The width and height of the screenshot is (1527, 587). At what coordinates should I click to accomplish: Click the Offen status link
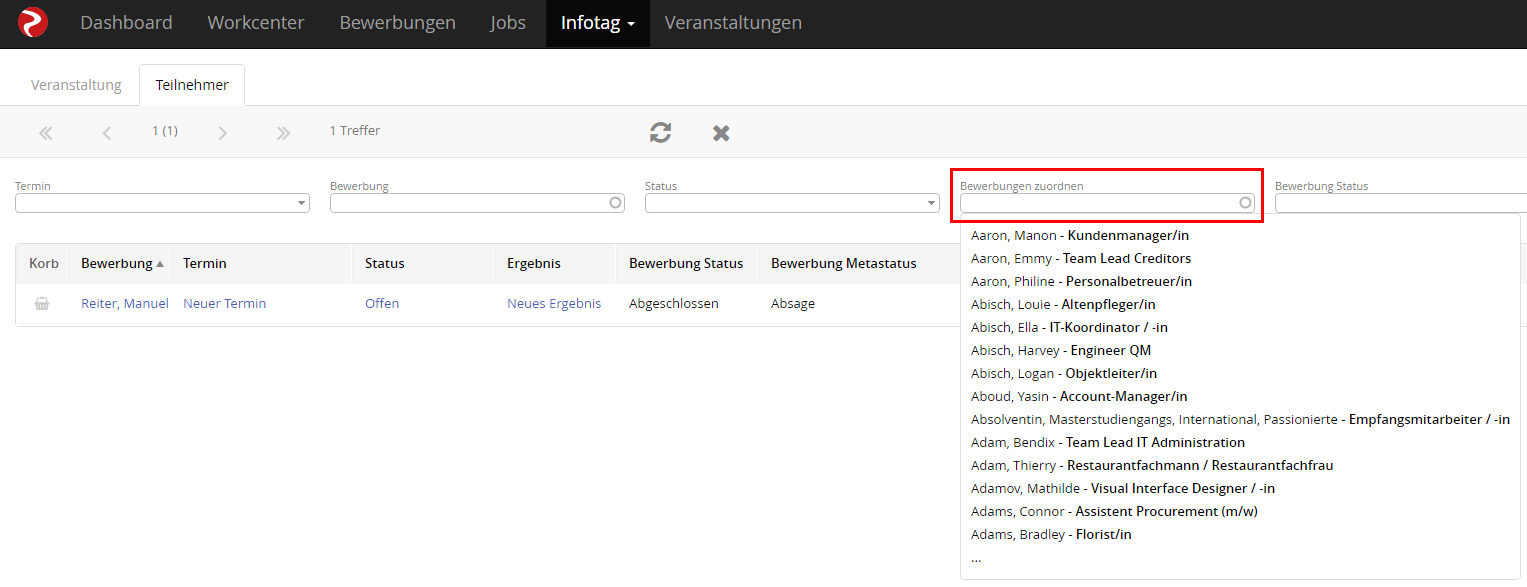click(x=382, y=304)
